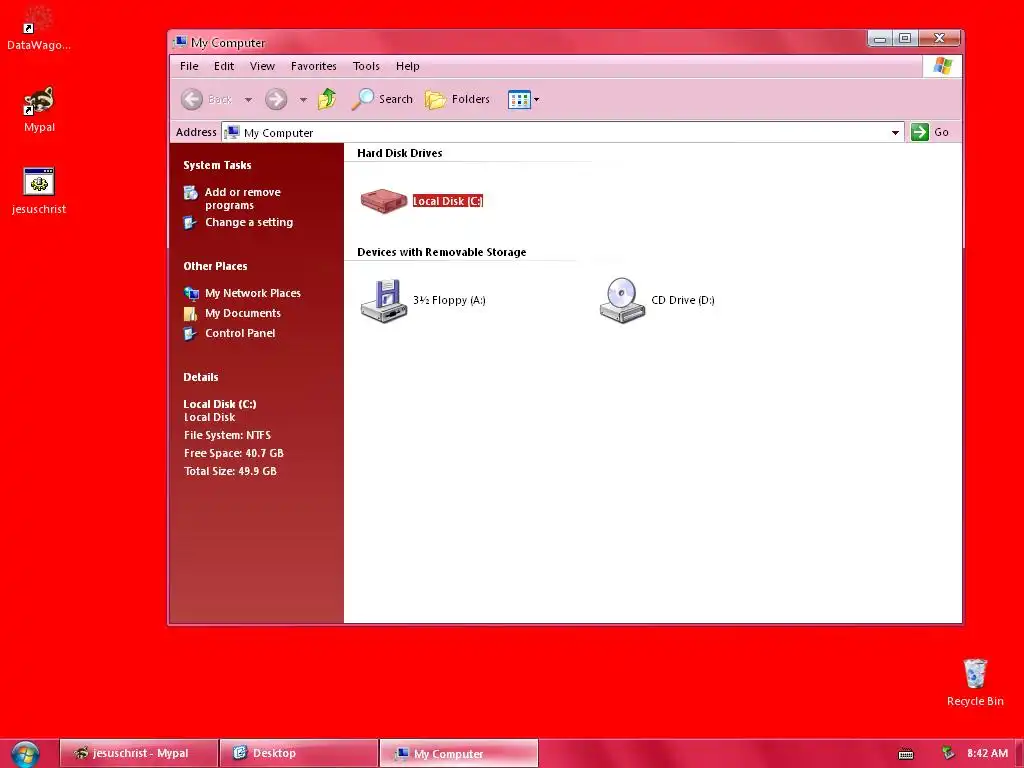
Task: Click the Total Size: 49.9 GB text
Action: (230, 472)
